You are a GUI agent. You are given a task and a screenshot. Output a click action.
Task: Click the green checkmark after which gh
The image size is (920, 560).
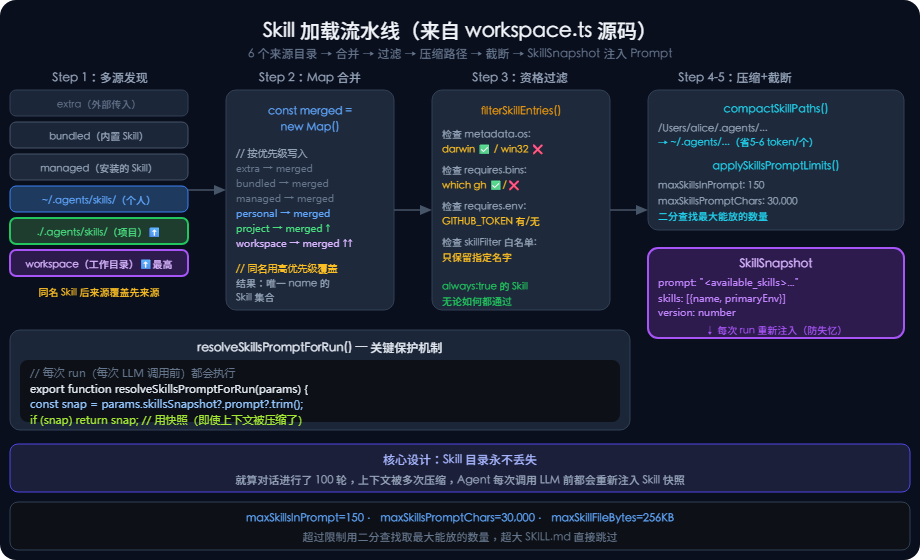pyautogui.click(x=496, y=185)
